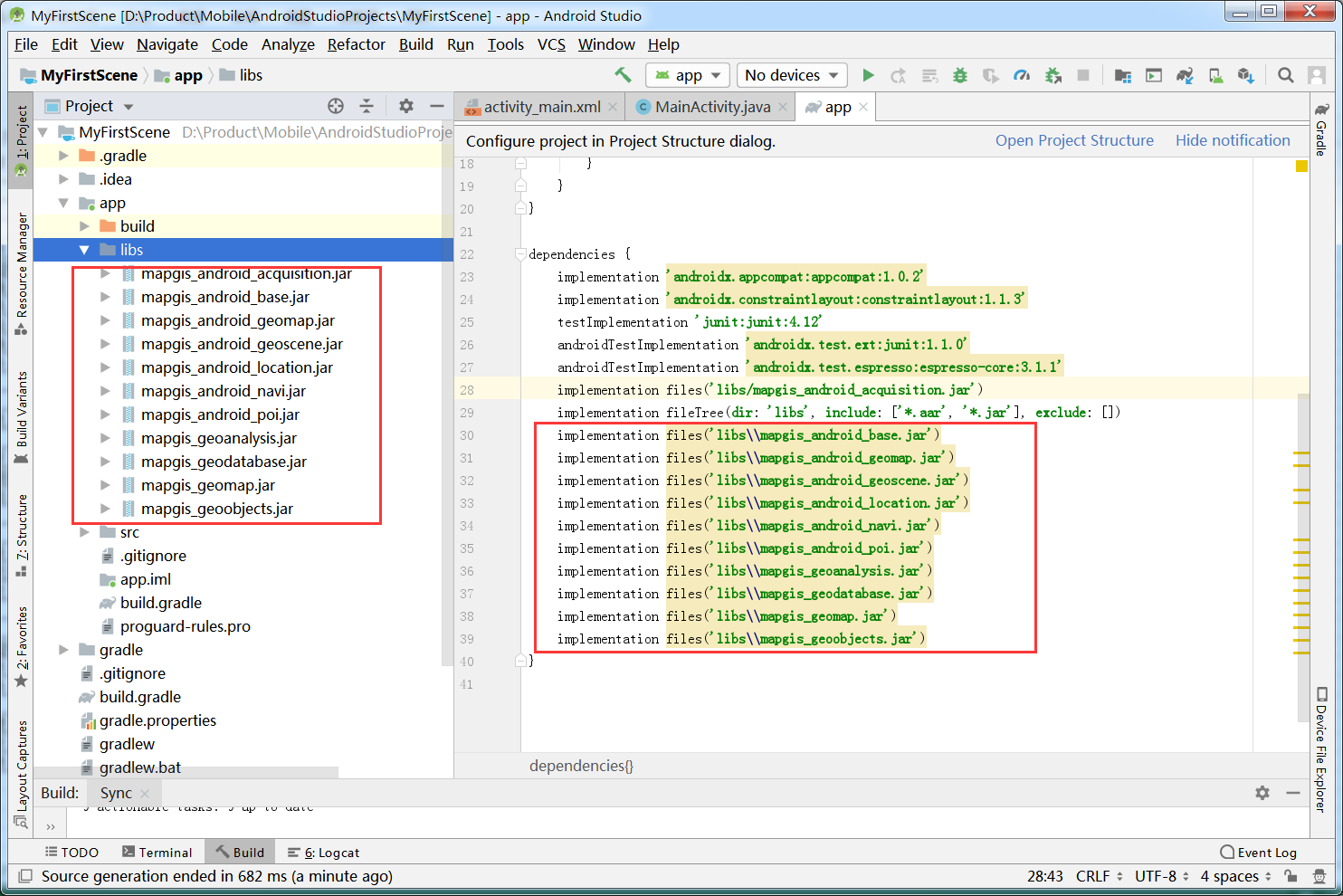This screenshot has width=1343, height=896.
Task: Toggle the Build Variants tool window
Action: coord(21,417)
